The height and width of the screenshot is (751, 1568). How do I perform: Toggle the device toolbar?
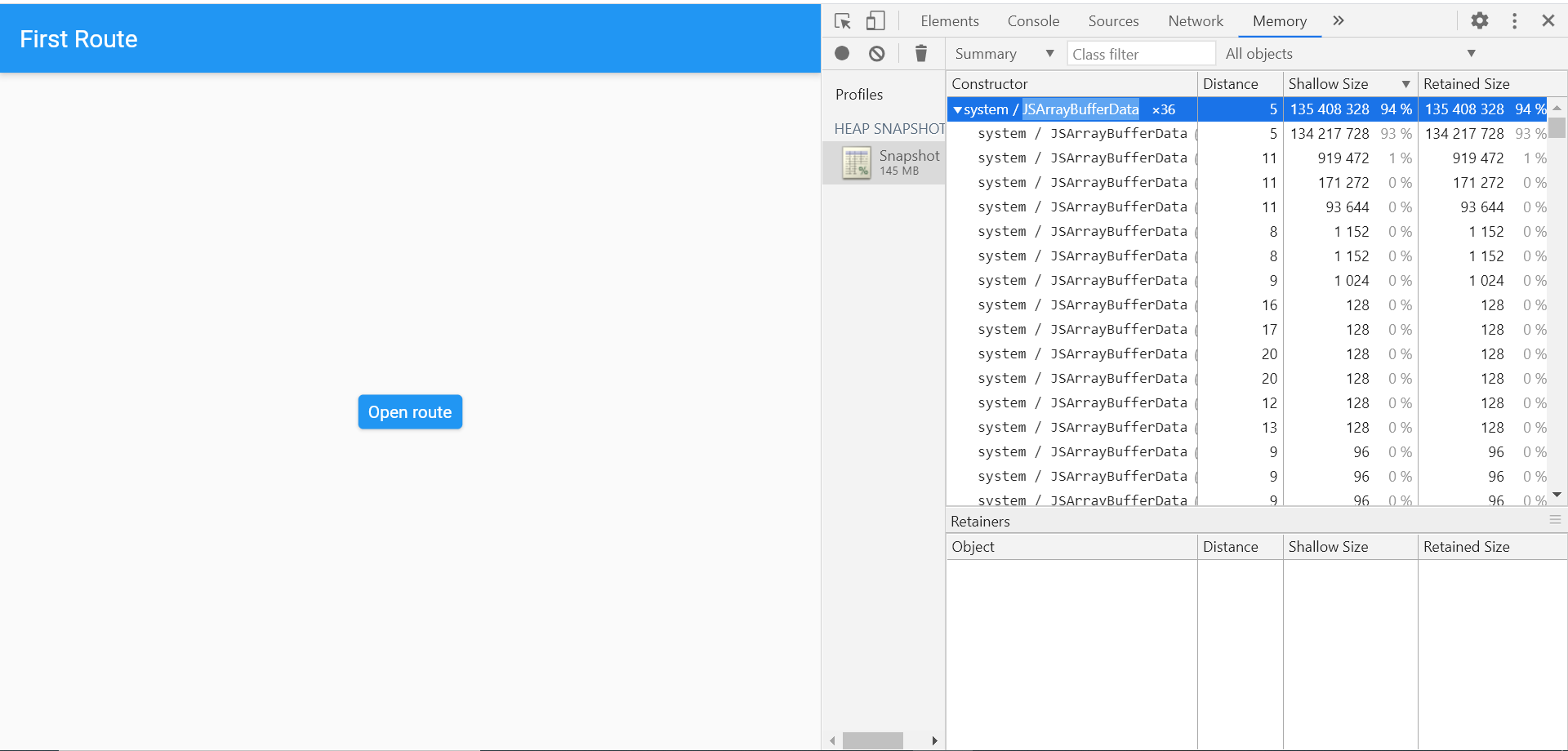coord(875,20)
